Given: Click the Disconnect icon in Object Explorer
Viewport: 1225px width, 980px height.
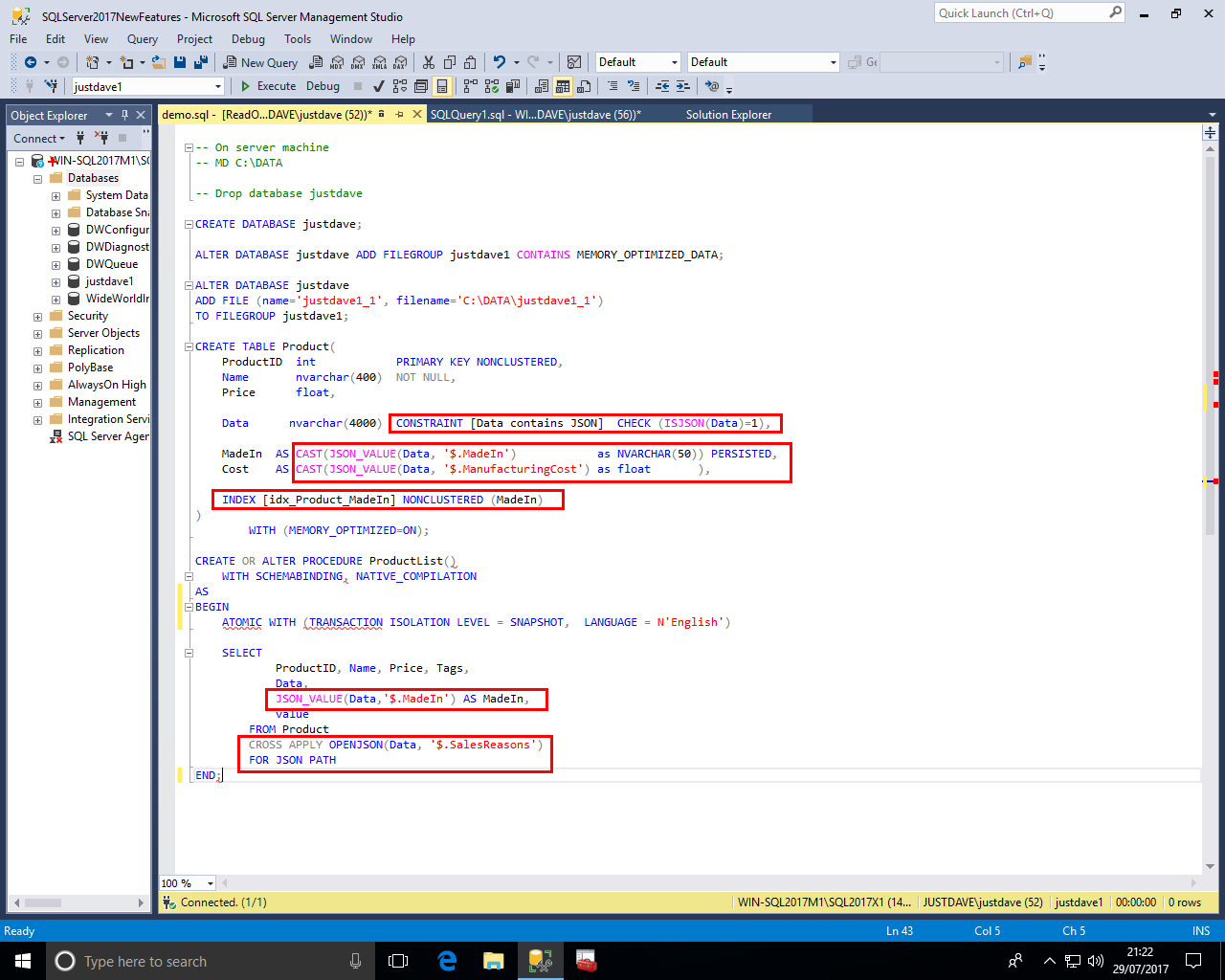Looking at the screenshot, I should [x=101, y=138].
